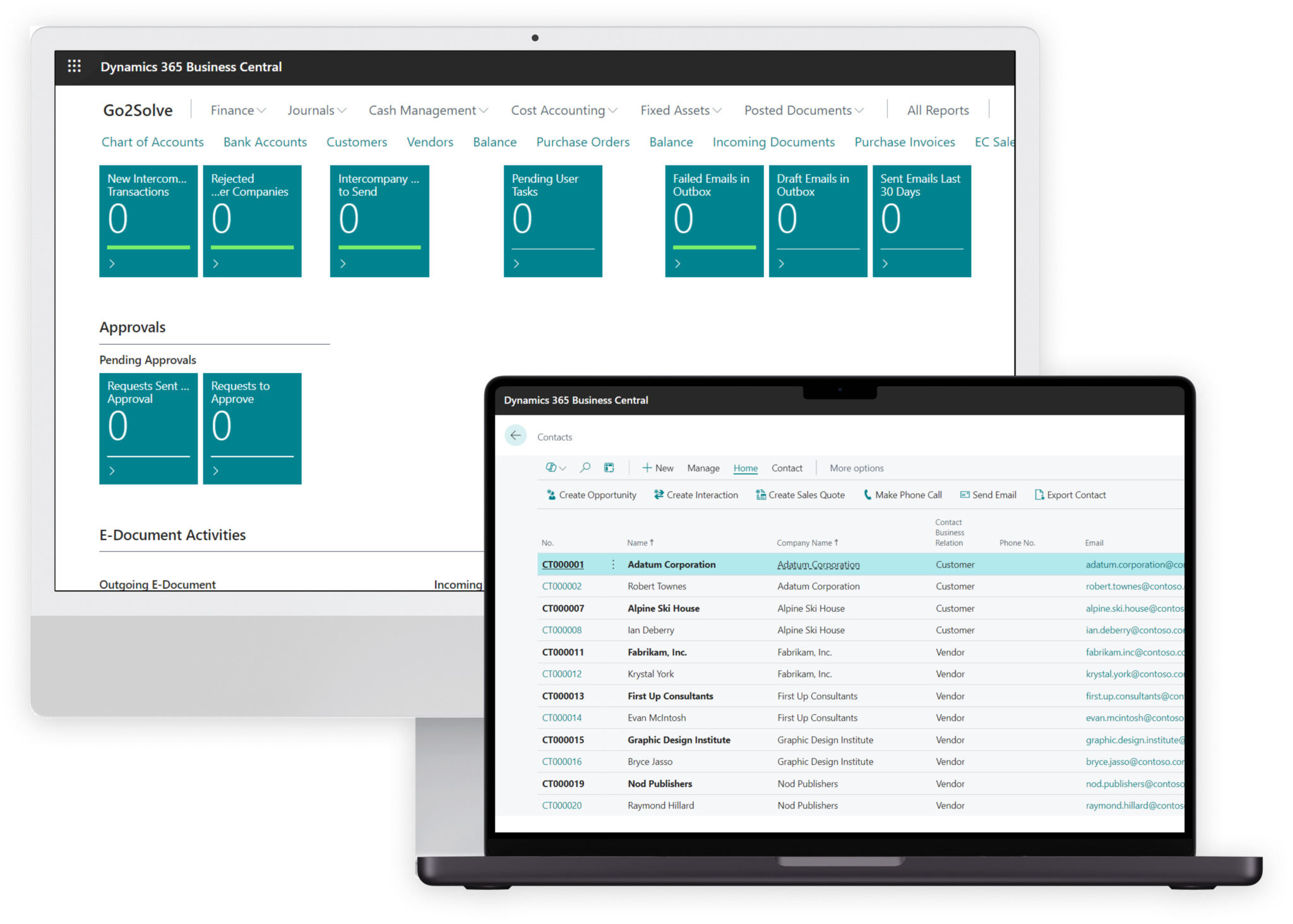The image size is (1293, 924).
Task: Open arrow on Requests to Approve tile
Action: click(216, 471)
